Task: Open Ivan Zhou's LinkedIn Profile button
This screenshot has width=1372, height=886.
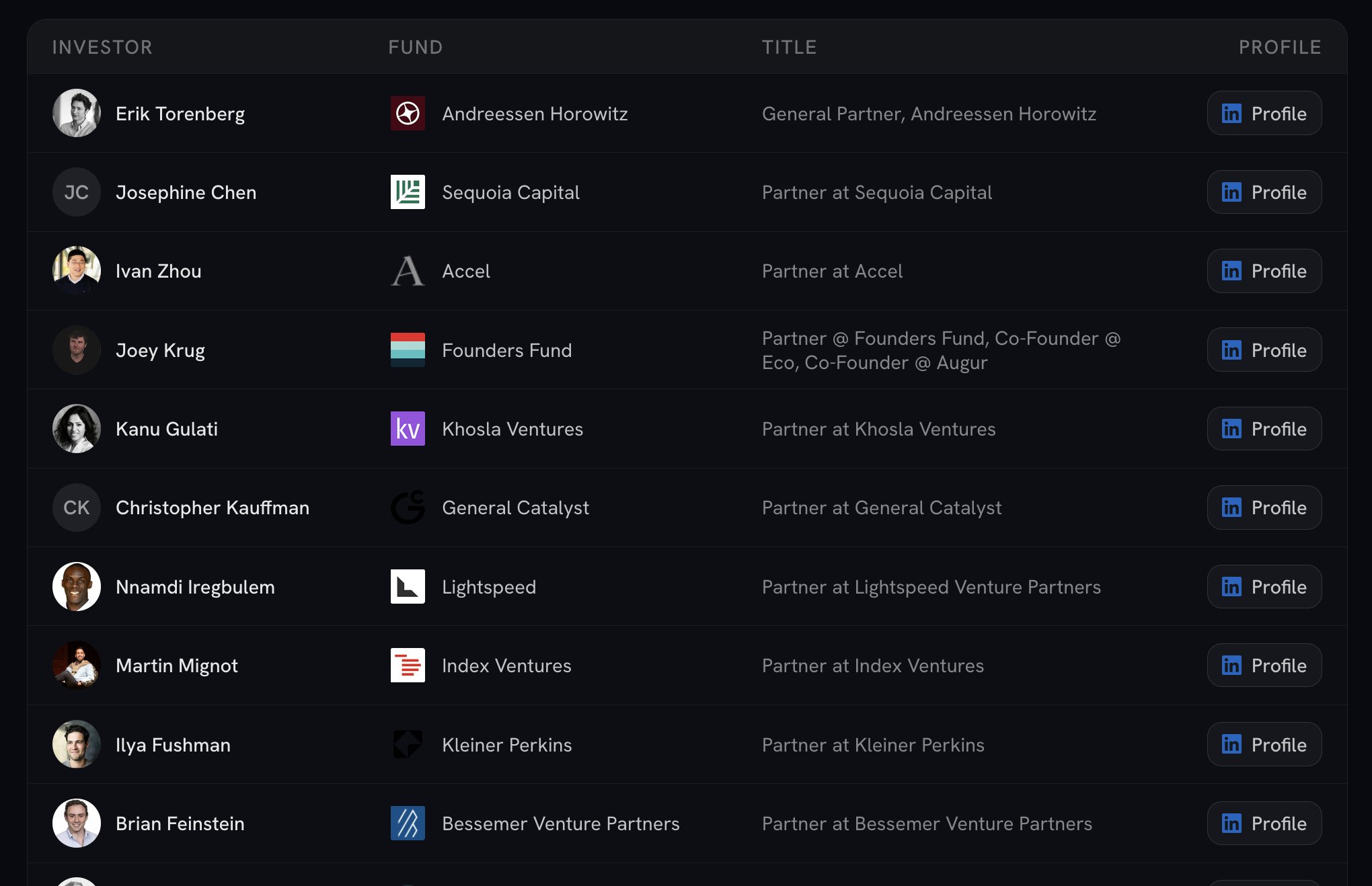Action: tap(1264, 271)
